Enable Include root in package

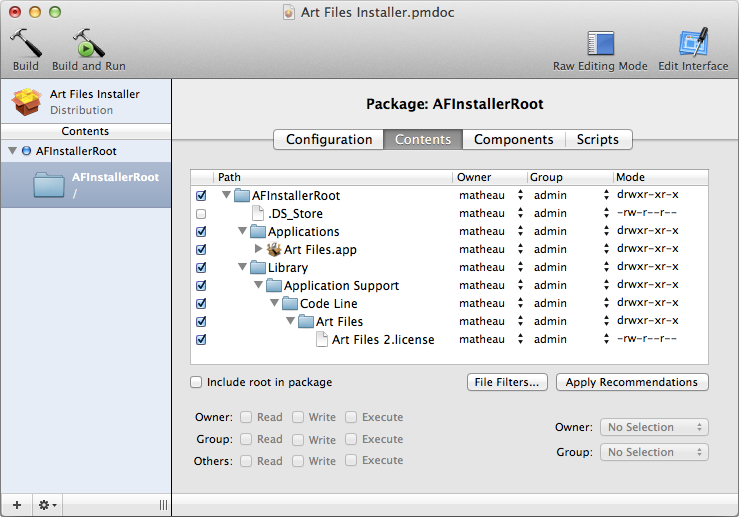coord(196,382)
